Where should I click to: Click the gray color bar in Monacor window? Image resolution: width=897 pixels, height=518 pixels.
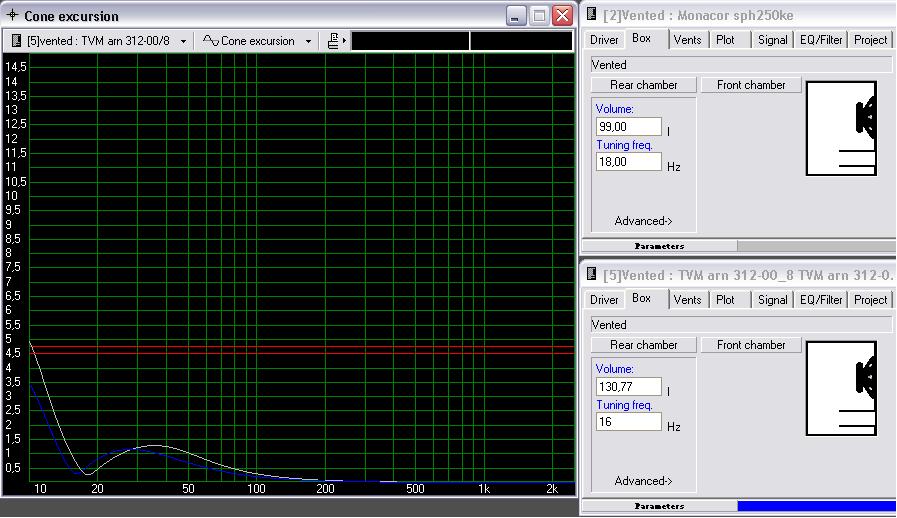(x=816, y=246)
